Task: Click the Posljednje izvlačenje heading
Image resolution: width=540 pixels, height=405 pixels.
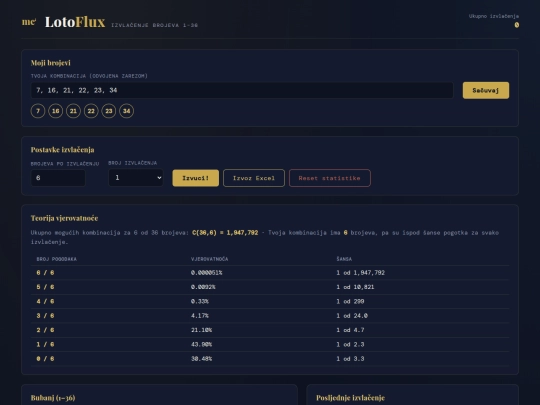Action: click(350, 398)
